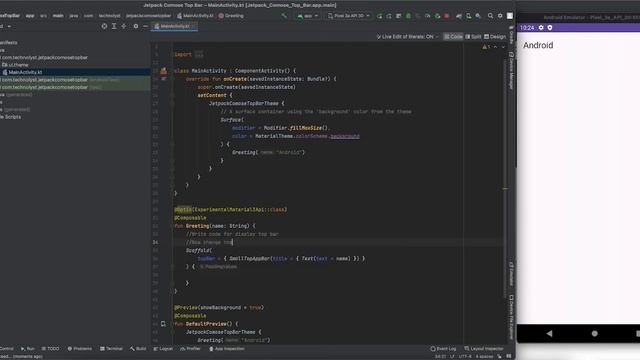Click the Make Project hammer icon
640x360 pixels.
click(284, 16)
